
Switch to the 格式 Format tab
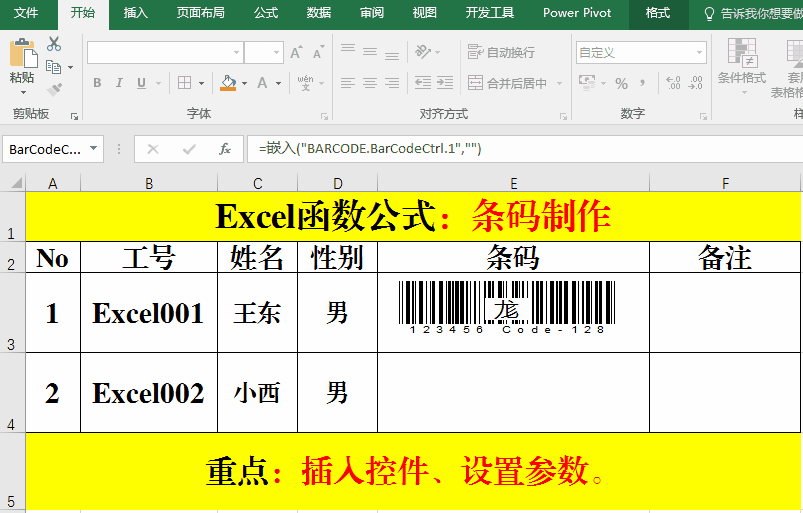click(x=658, y=13)
